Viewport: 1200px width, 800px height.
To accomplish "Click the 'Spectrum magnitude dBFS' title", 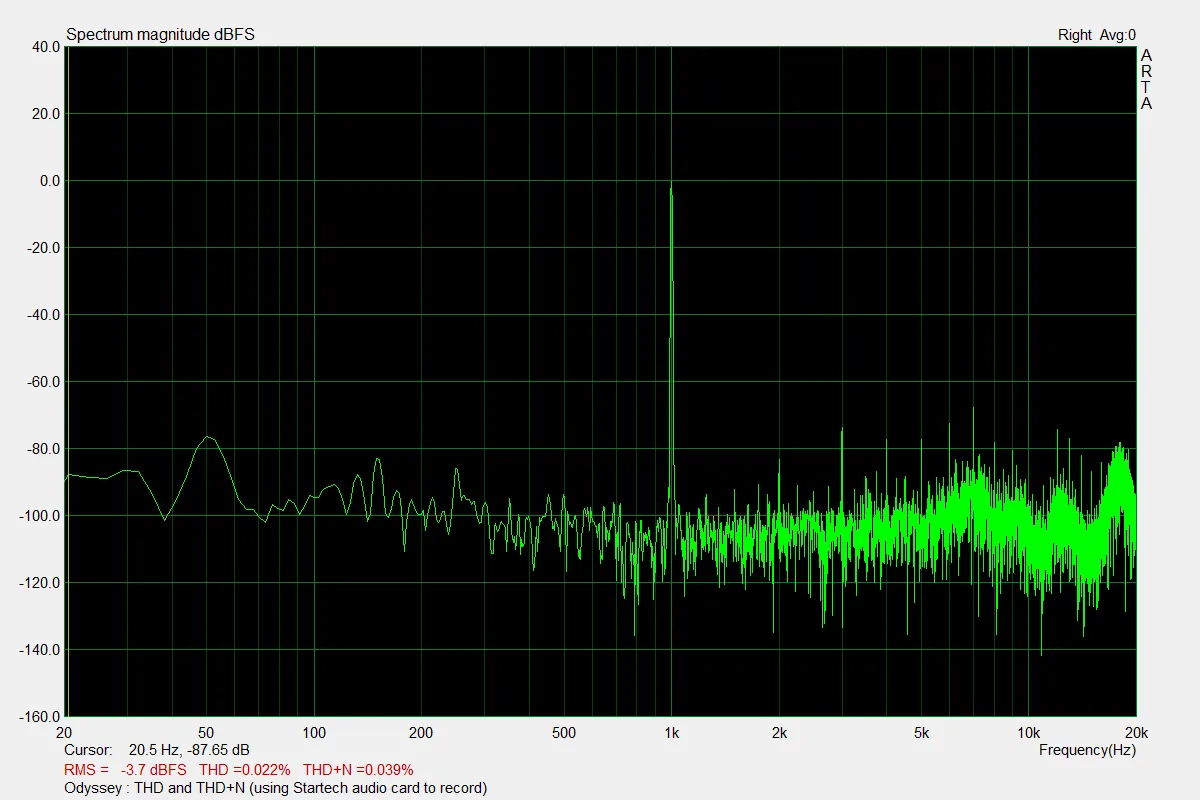I will 160,34.
